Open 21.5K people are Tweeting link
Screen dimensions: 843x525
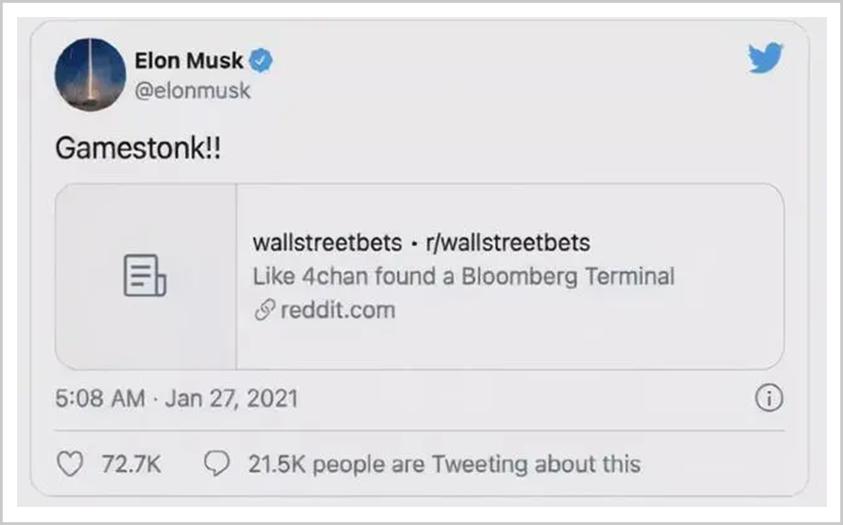click(442, 463)
